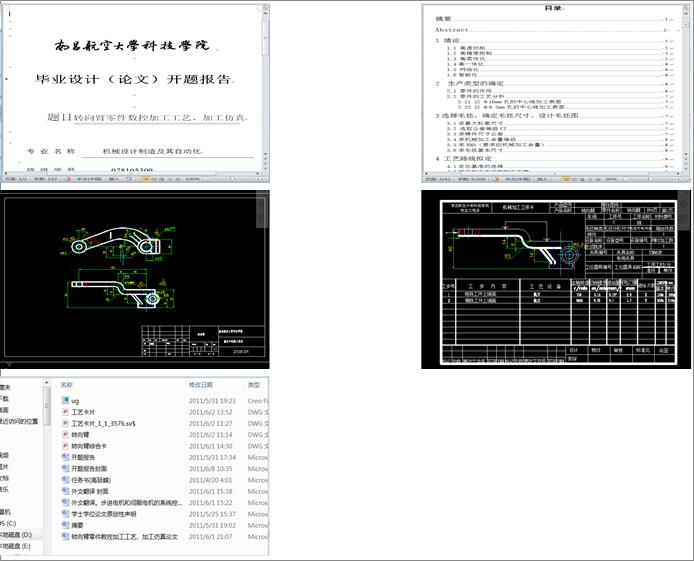Sort files by 修改日期 column header
Viewport: 694px width, 561px height.
click(200, 384)
